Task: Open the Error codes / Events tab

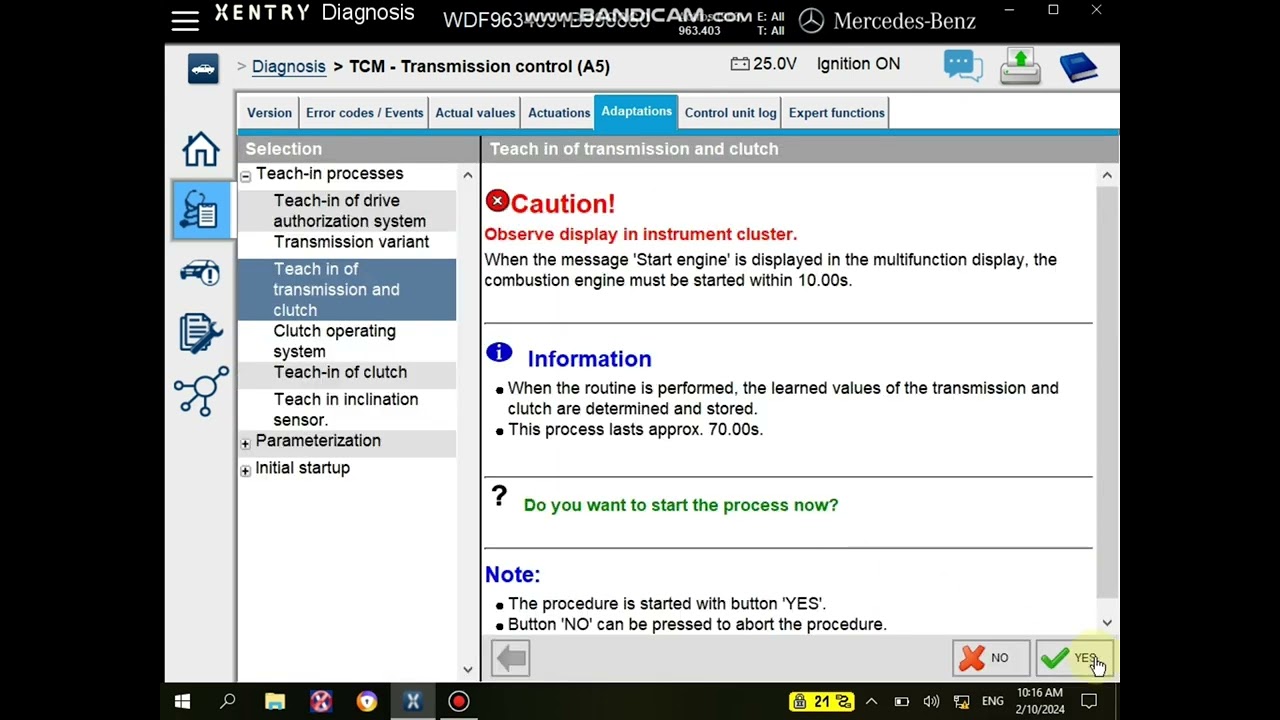Action: [365, 113]
